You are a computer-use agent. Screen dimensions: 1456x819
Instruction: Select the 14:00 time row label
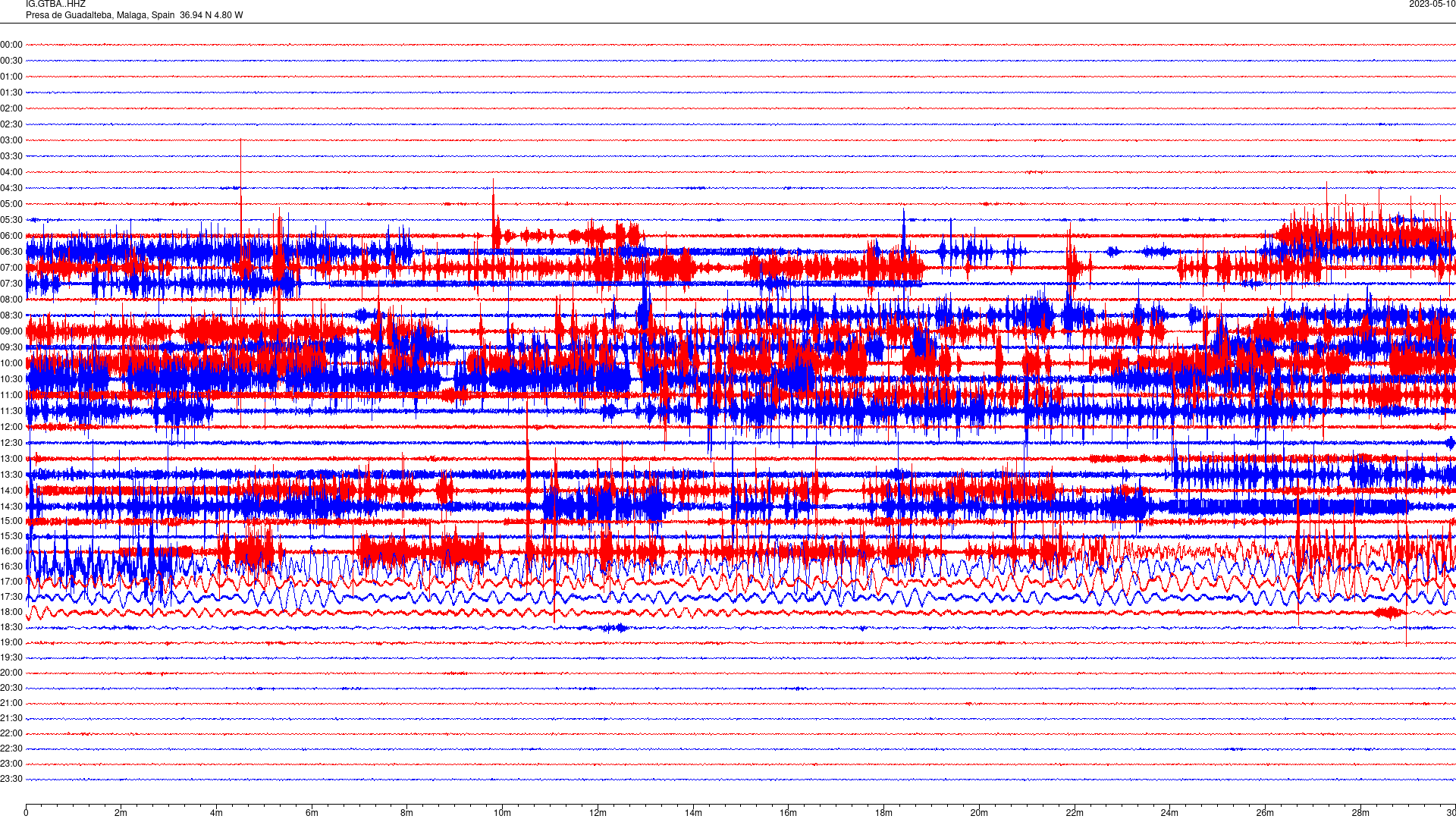point(11,491)
